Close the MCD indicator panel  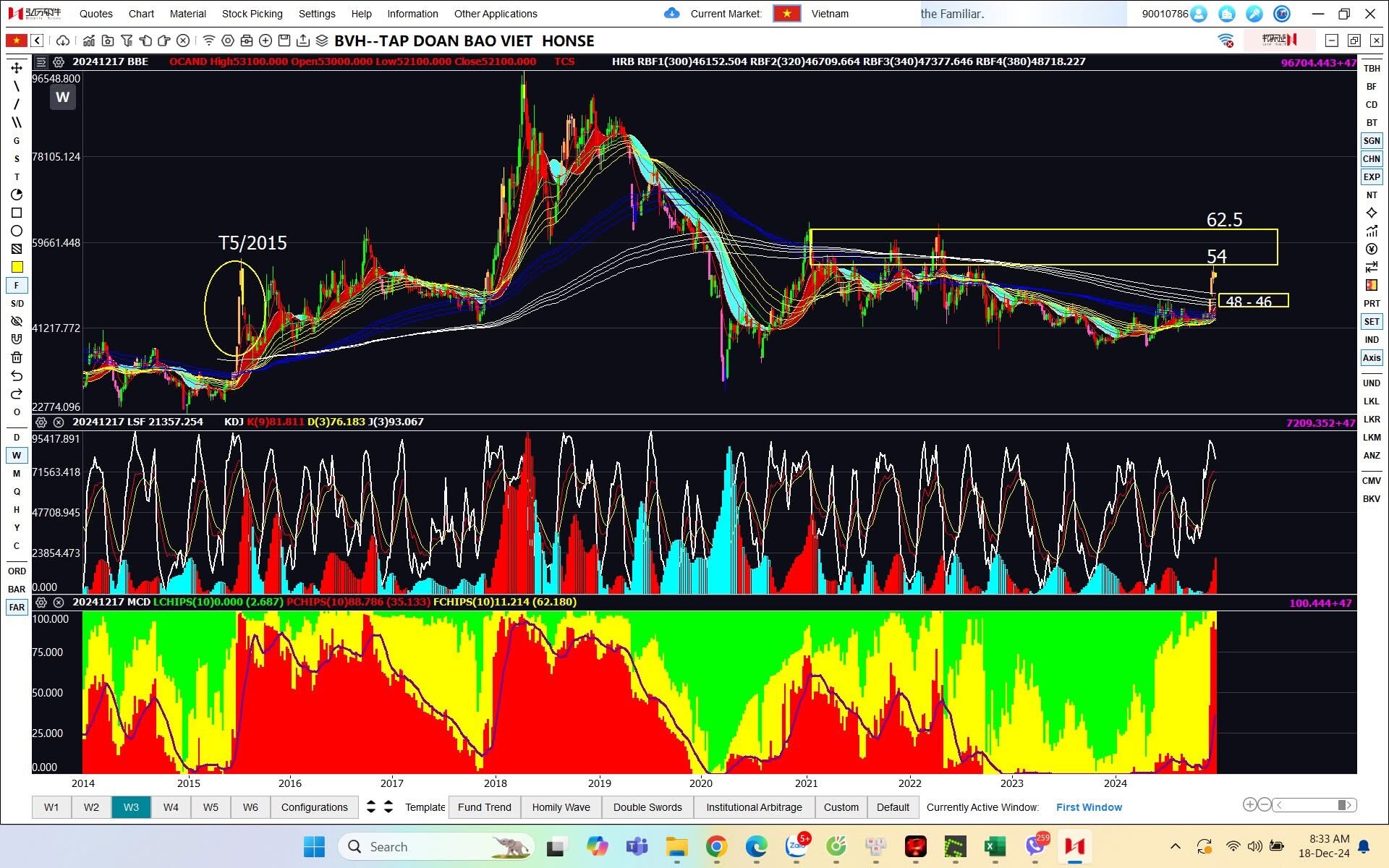(59, 602)
